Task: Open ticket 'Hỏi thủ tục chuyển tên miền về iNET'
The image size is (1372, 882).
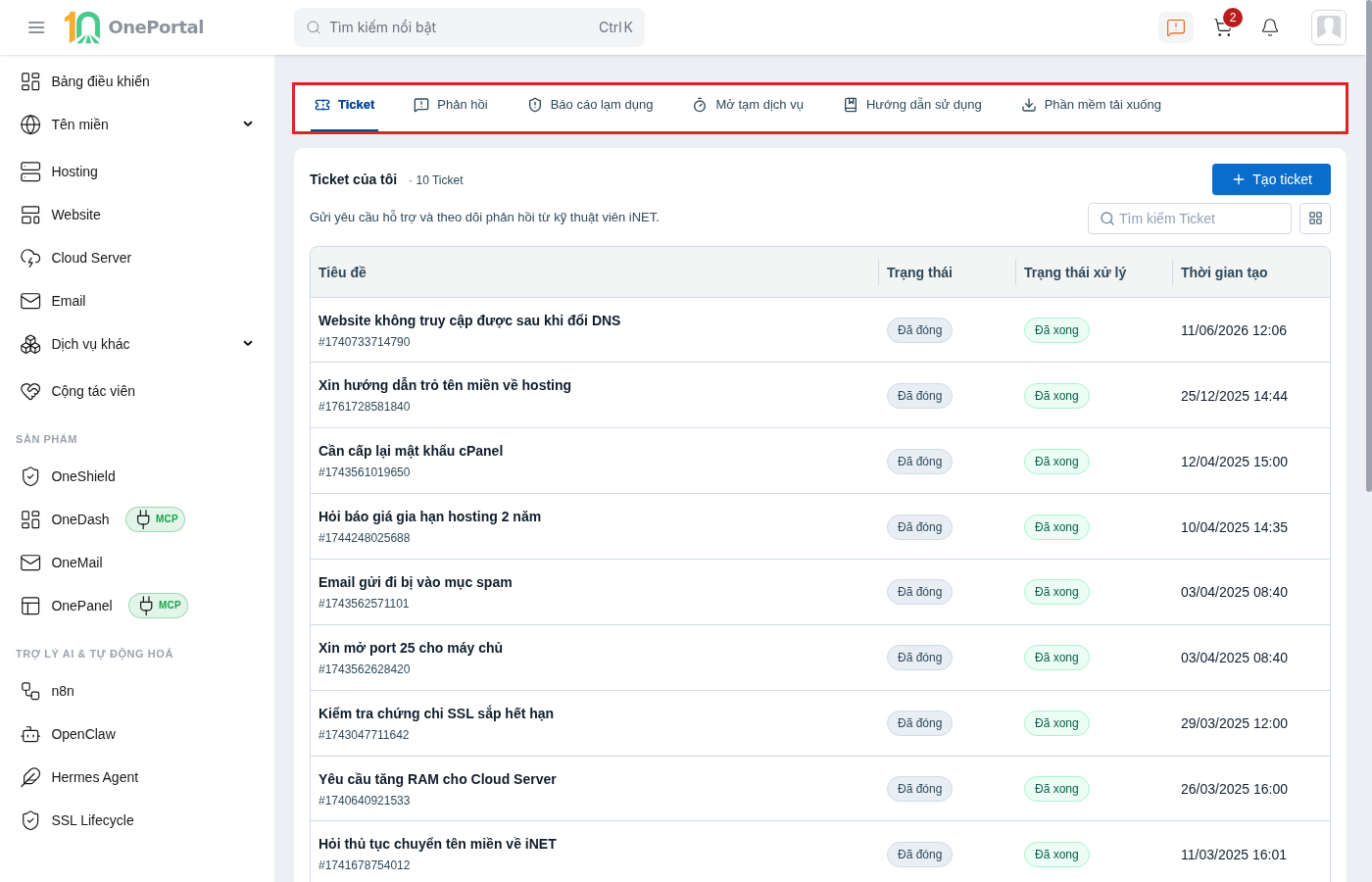Action: [x=437, y=844]
